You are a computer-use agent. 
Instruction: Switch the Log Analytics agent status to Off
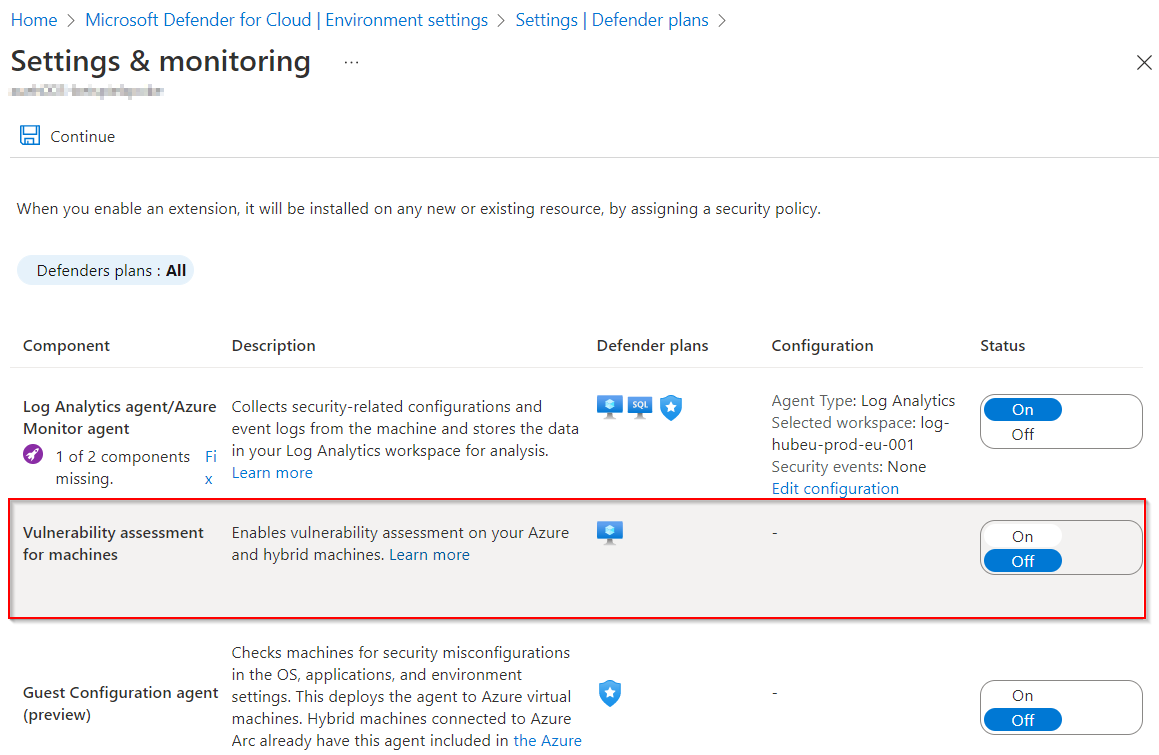click(1022, 434)
